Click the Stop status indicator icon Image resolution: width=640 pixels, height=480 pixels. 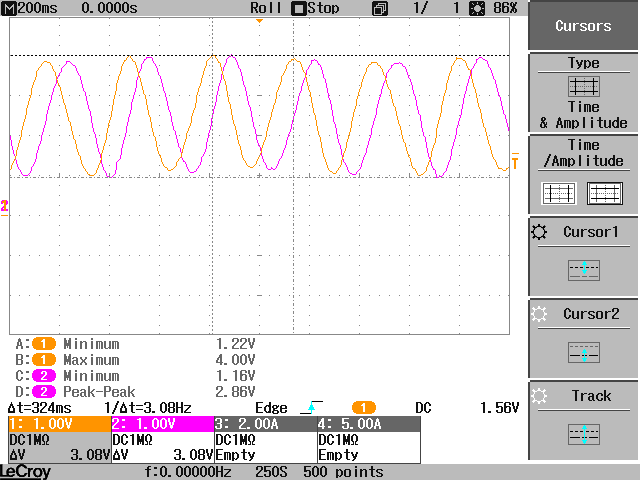point(298,9)
